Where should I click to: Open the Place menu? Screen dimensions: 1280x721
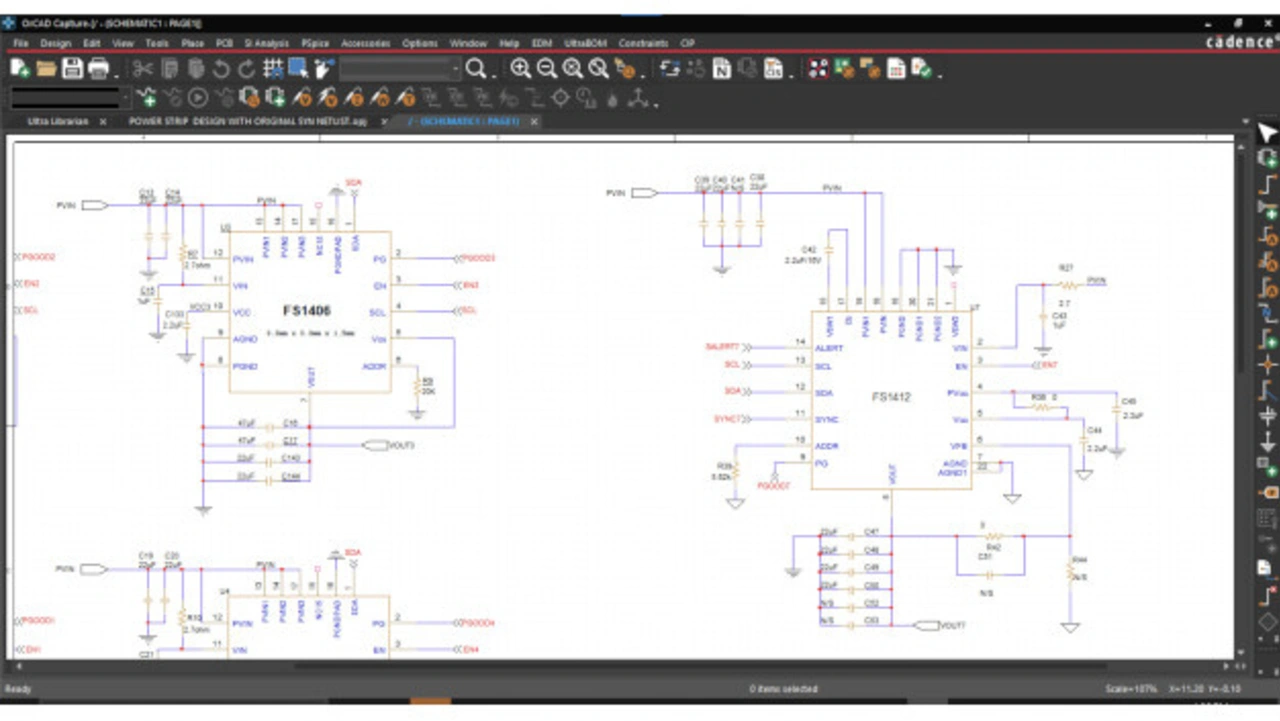(193, 43)
